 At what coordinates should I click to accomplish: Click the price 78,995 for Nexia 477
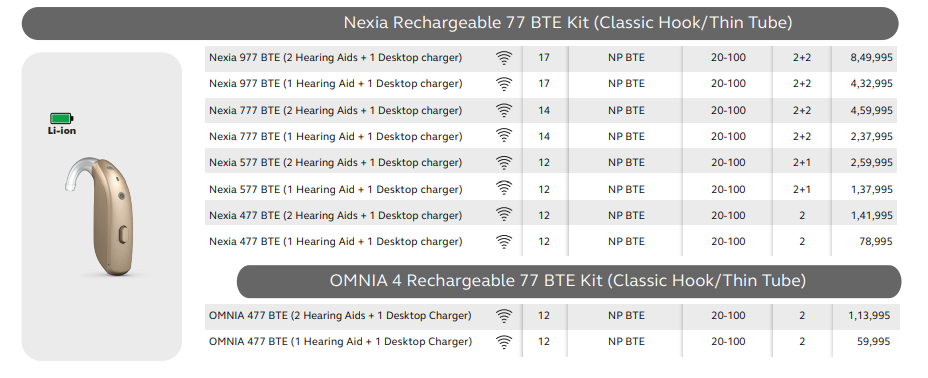tap(876, 241)
